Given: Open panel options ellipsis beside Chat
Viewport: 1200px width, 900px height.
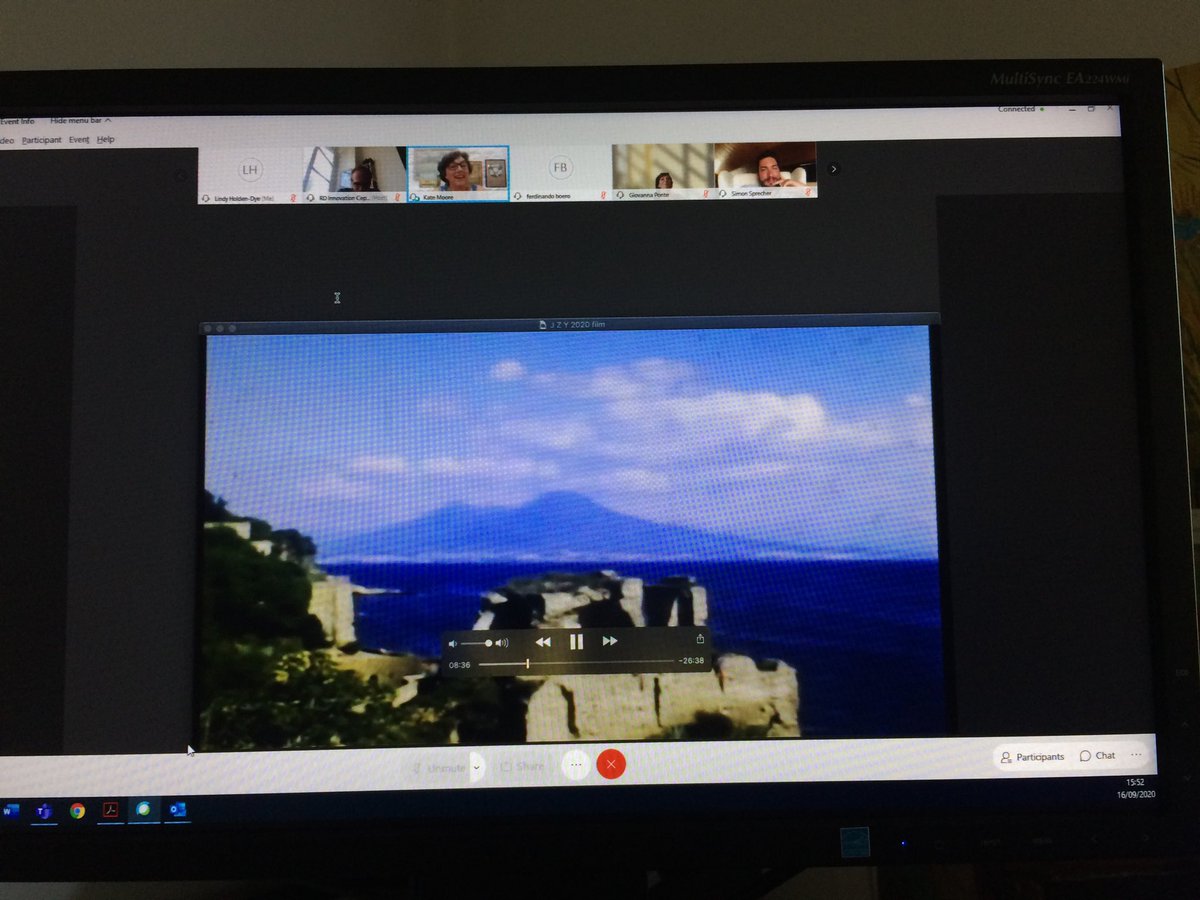Looking at the screenshot, I should 1136,755.
